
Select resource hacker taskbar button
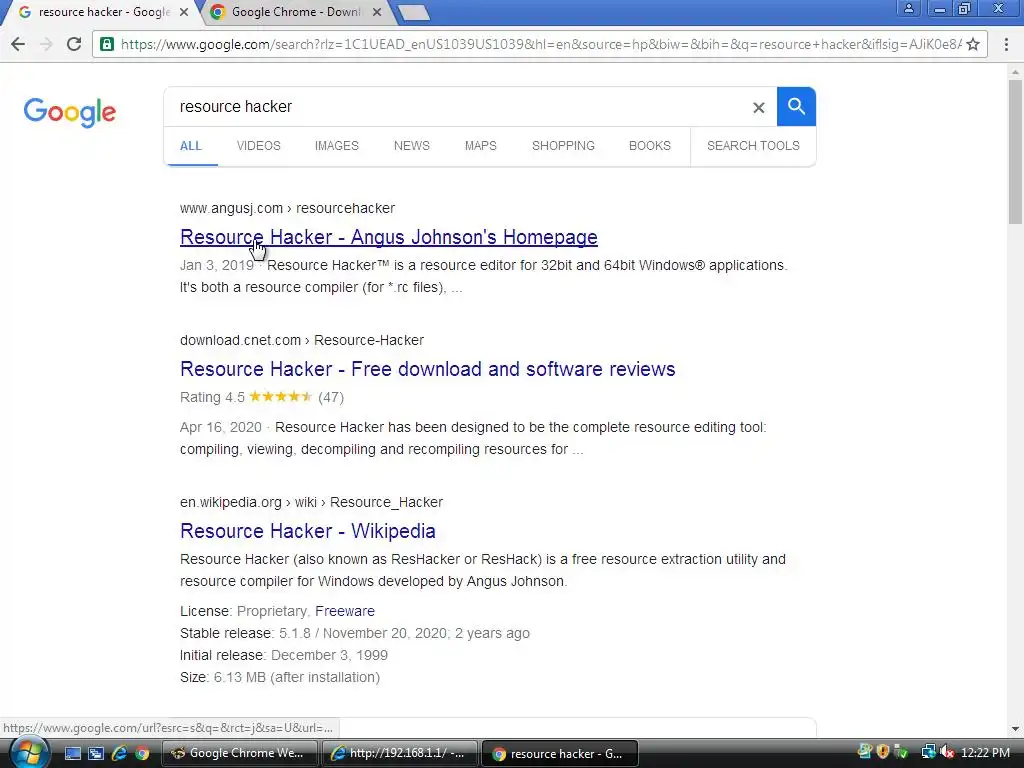pos(559,754)
